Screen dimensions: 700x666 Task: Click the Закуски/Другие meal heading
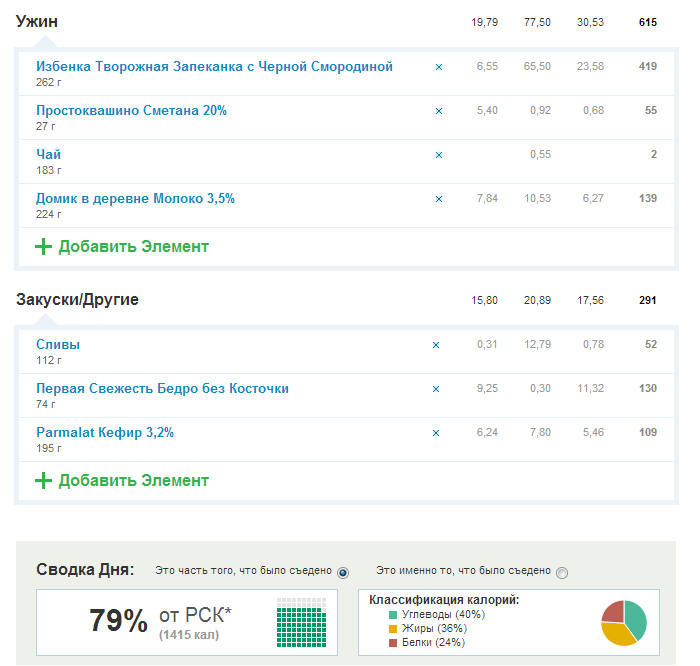point(77,300)
